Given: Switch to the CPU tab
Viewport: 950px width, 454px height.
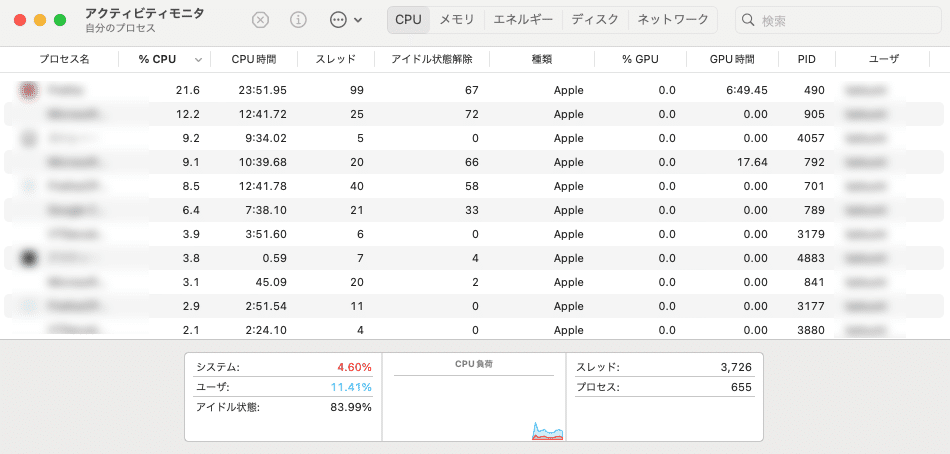Looking at the screenshot, I should tap(408, 20).
